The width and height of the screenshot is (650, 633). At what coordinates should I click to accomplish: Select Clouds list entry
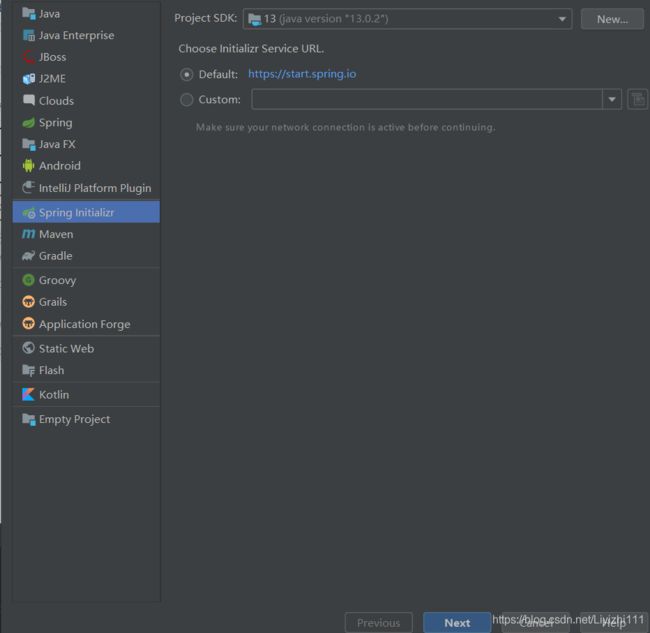tap(86, 101)
